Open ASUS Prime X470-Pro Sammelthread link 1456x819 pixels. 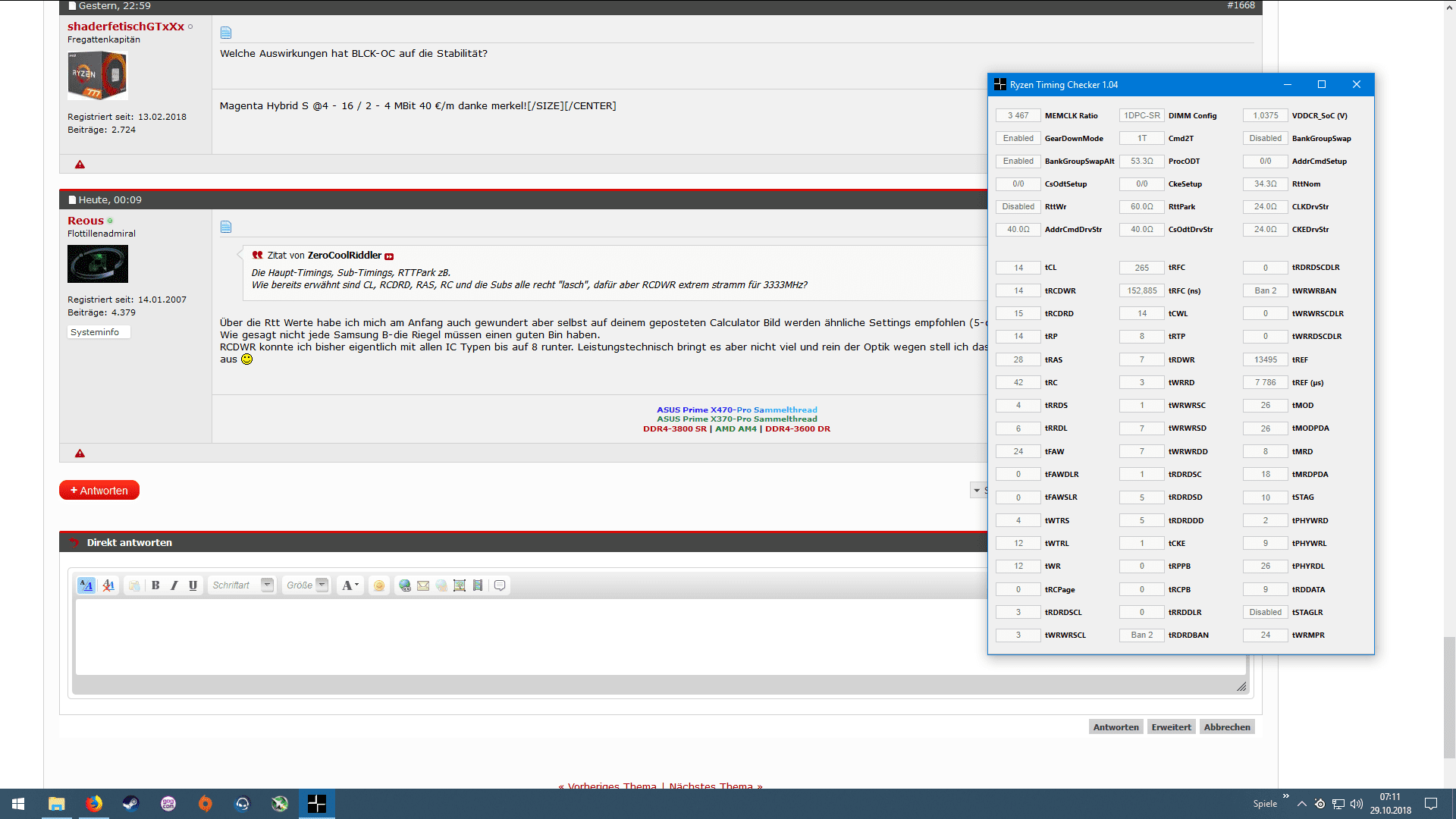(x=736, y=409)
